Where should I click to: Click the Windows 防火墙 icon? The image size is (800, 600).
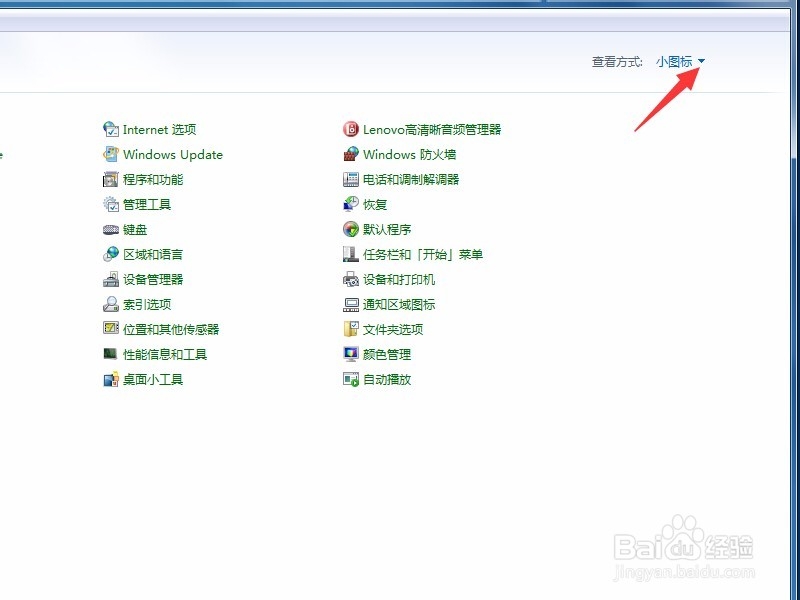[351, 154]
